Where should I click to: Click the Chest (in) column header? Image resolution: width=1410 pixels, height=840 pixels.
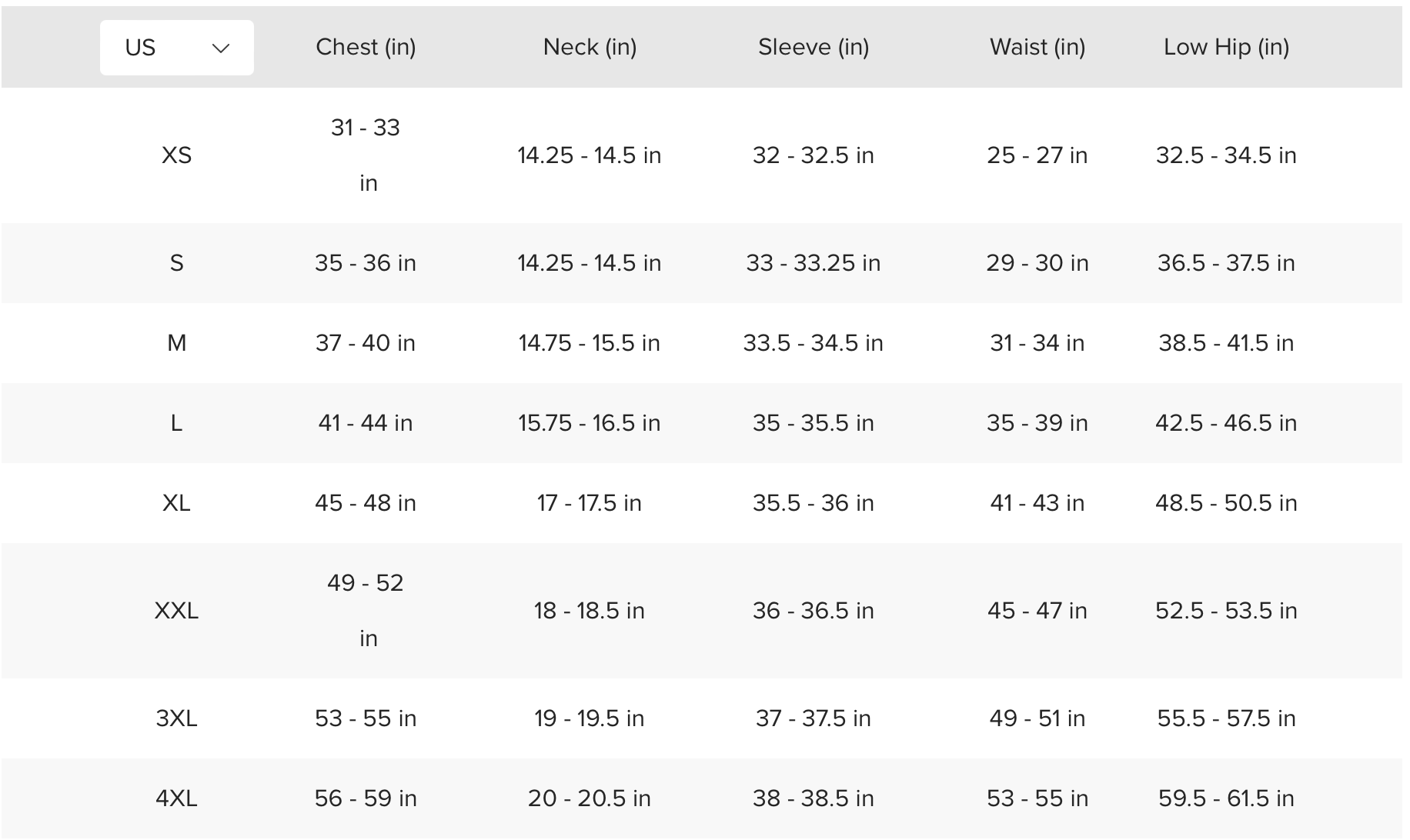pyautogui.click(x=366, y=47)
